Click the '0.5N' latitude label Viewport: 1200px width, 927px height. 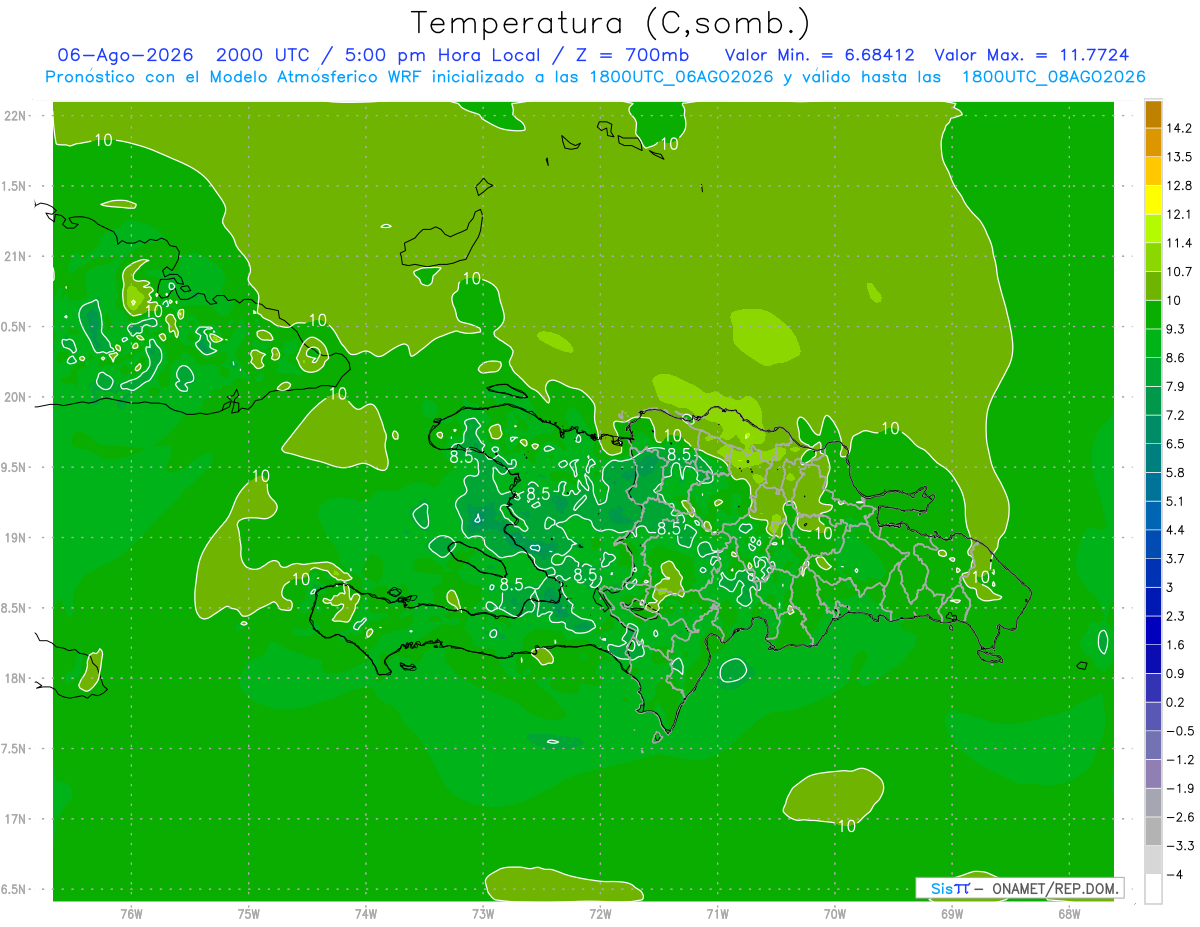coord(13,327)
